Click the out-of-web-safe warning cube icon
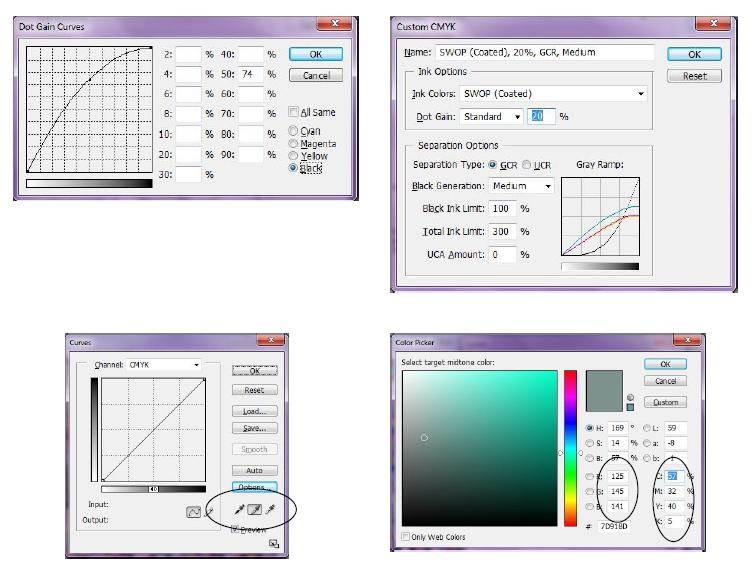This screenshot has width=753, height=577. tap(630, 397)
